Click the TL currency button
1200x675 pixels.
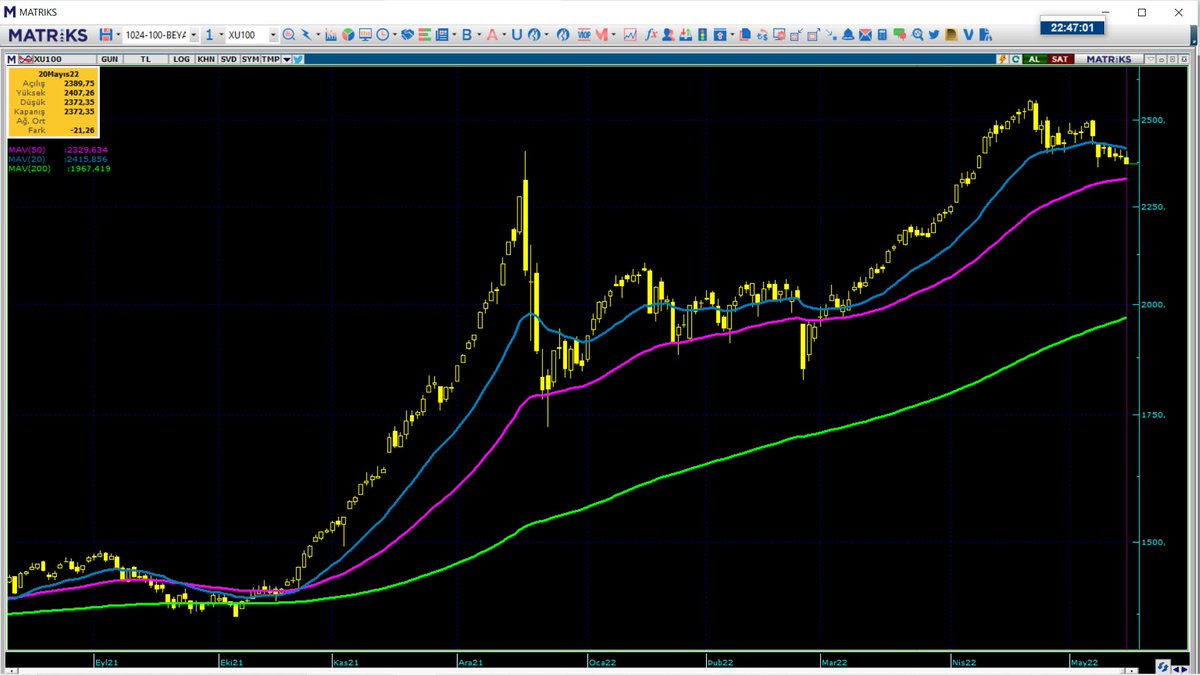[x=145, y=59]
